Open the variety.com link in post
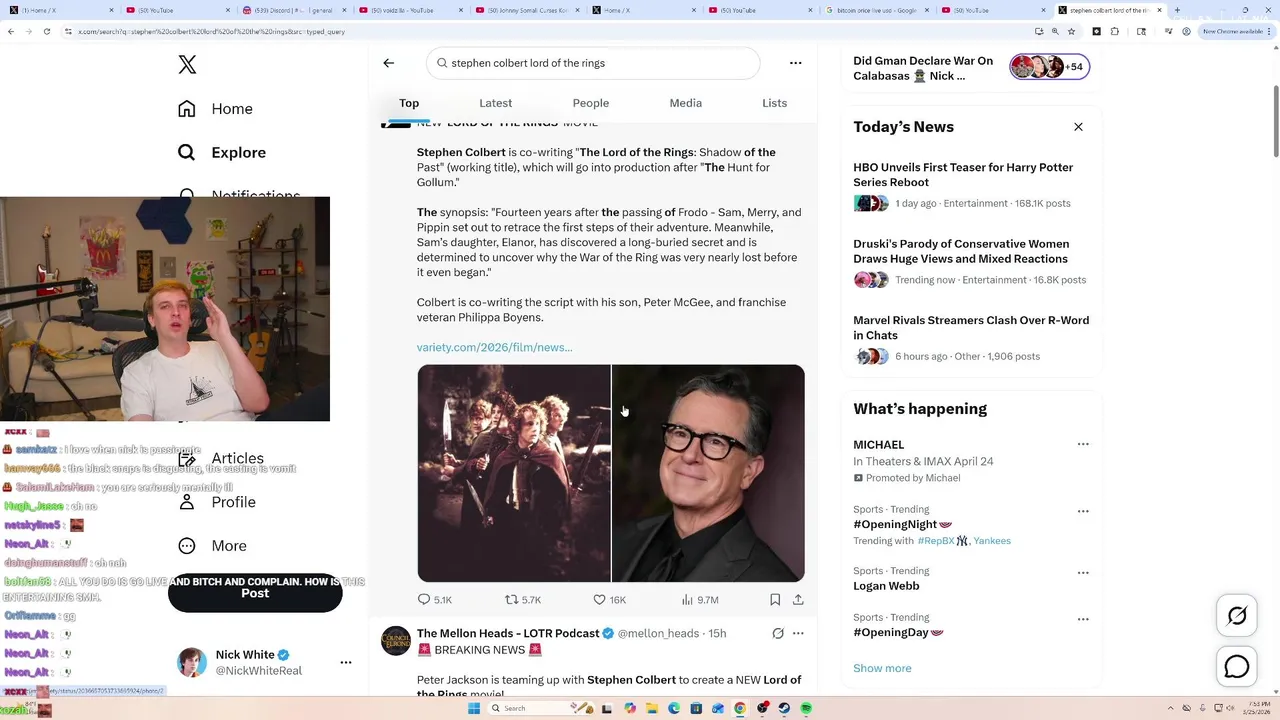Image resolution: width=1280 pixels, height=720 pixels. [x=495, y=347]
